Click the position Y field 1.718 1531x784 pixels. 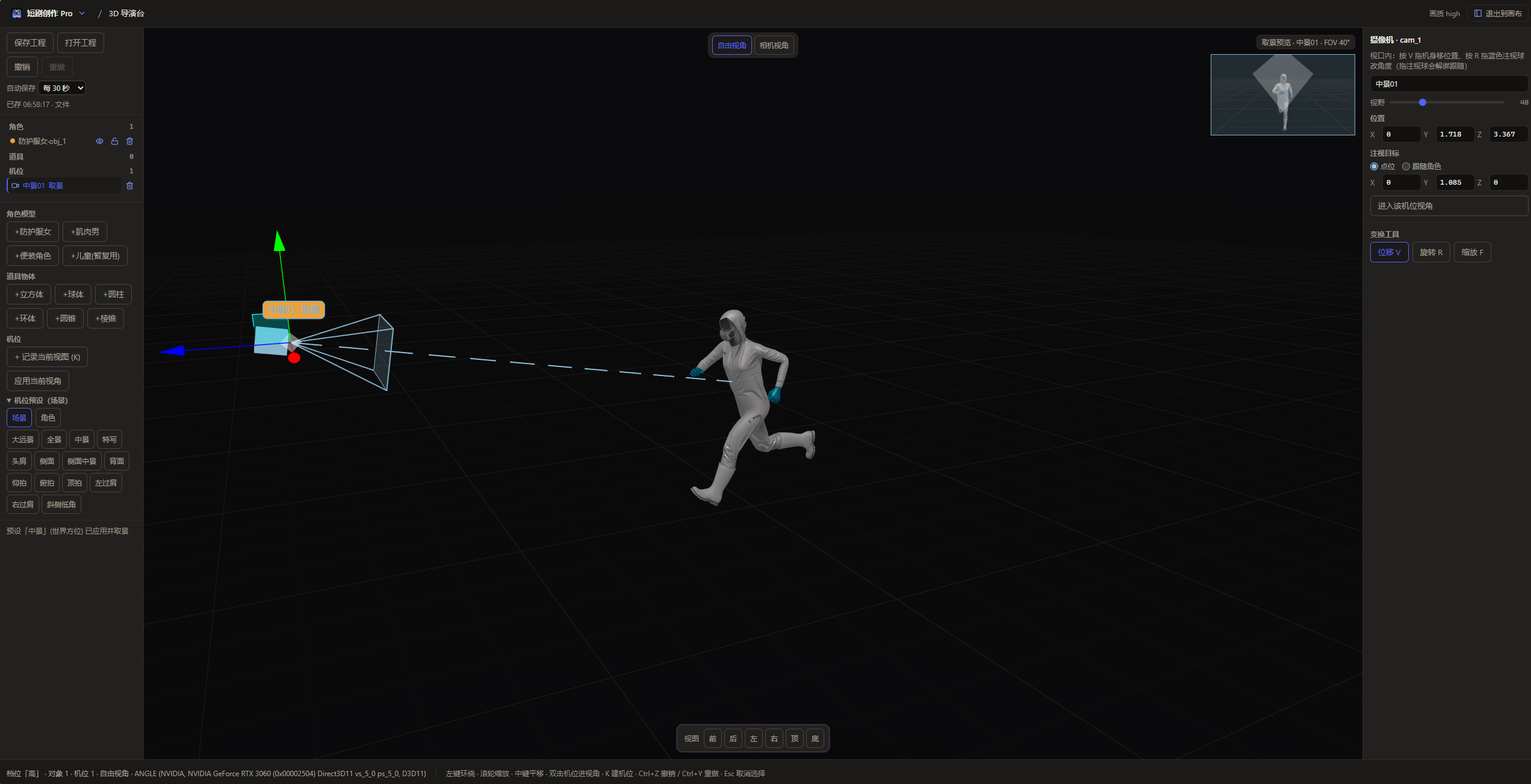[1455, 134]
